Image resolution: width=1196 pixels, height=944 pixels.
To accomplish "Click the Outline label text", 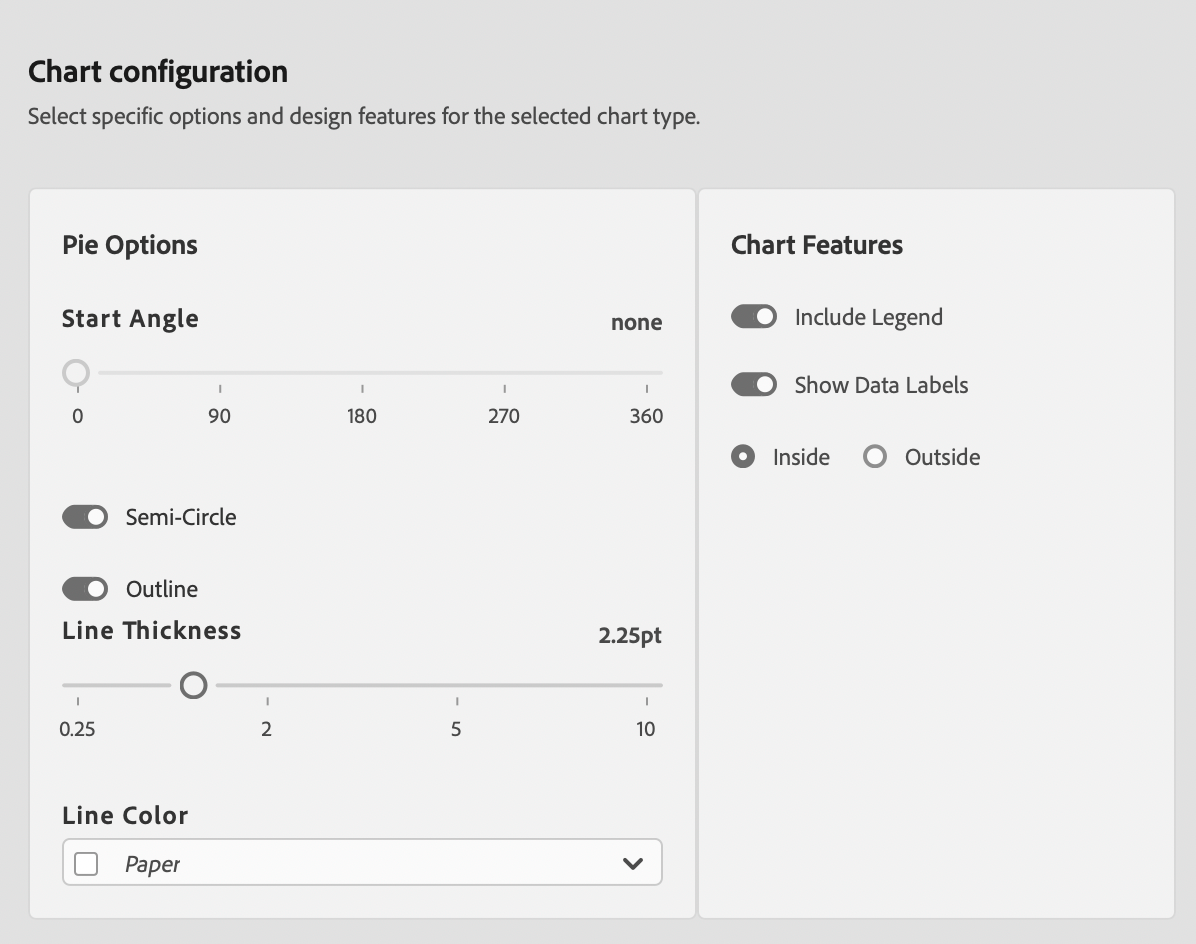I will coord(162,589).
